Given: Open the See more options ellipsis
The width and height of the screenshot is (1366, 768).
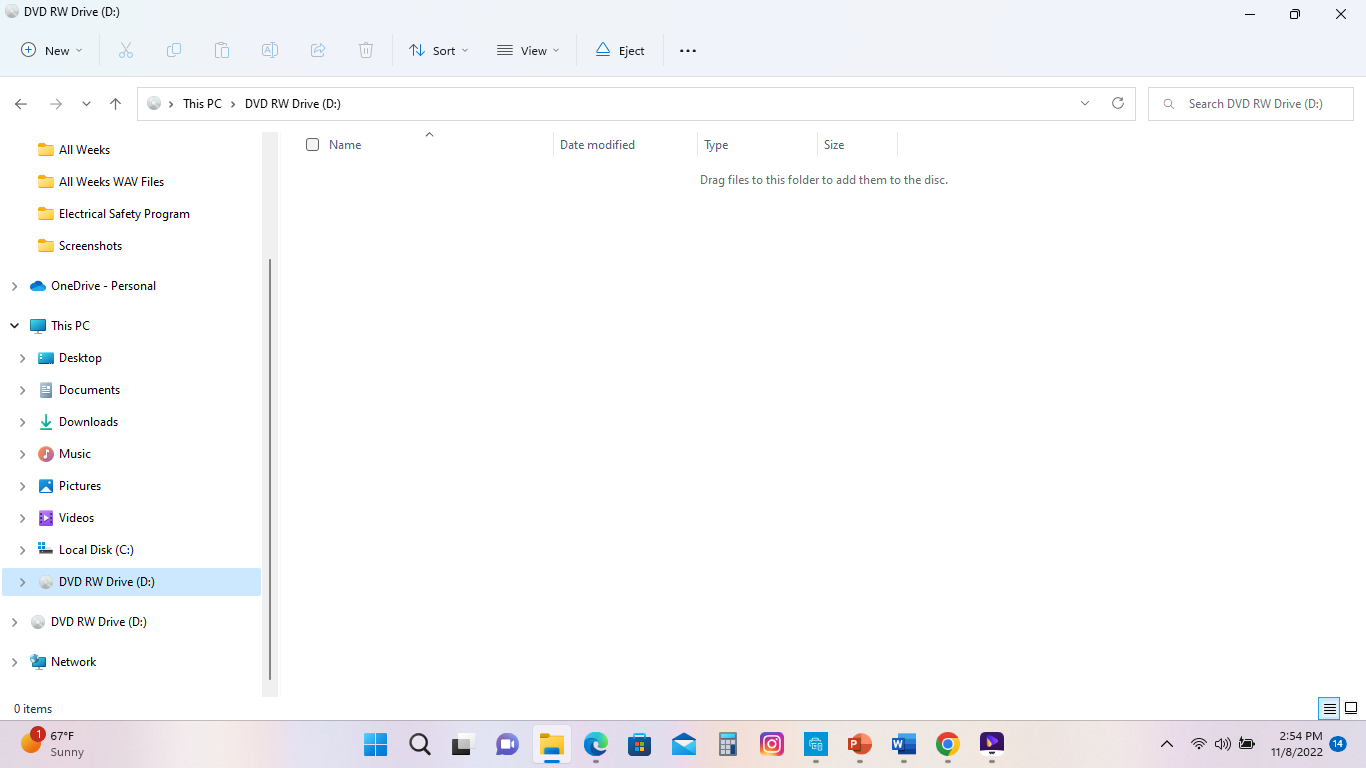Looking at the screenshot, I should [x=688, y=51].
